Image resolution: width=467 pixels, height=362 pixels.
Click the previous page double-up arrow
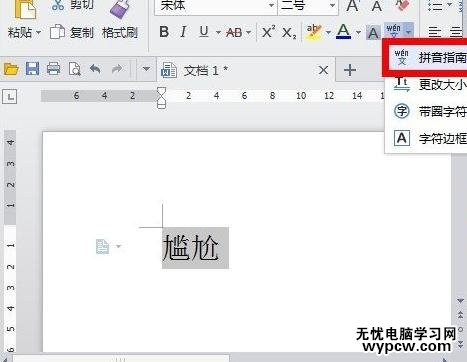pos(461,315)
